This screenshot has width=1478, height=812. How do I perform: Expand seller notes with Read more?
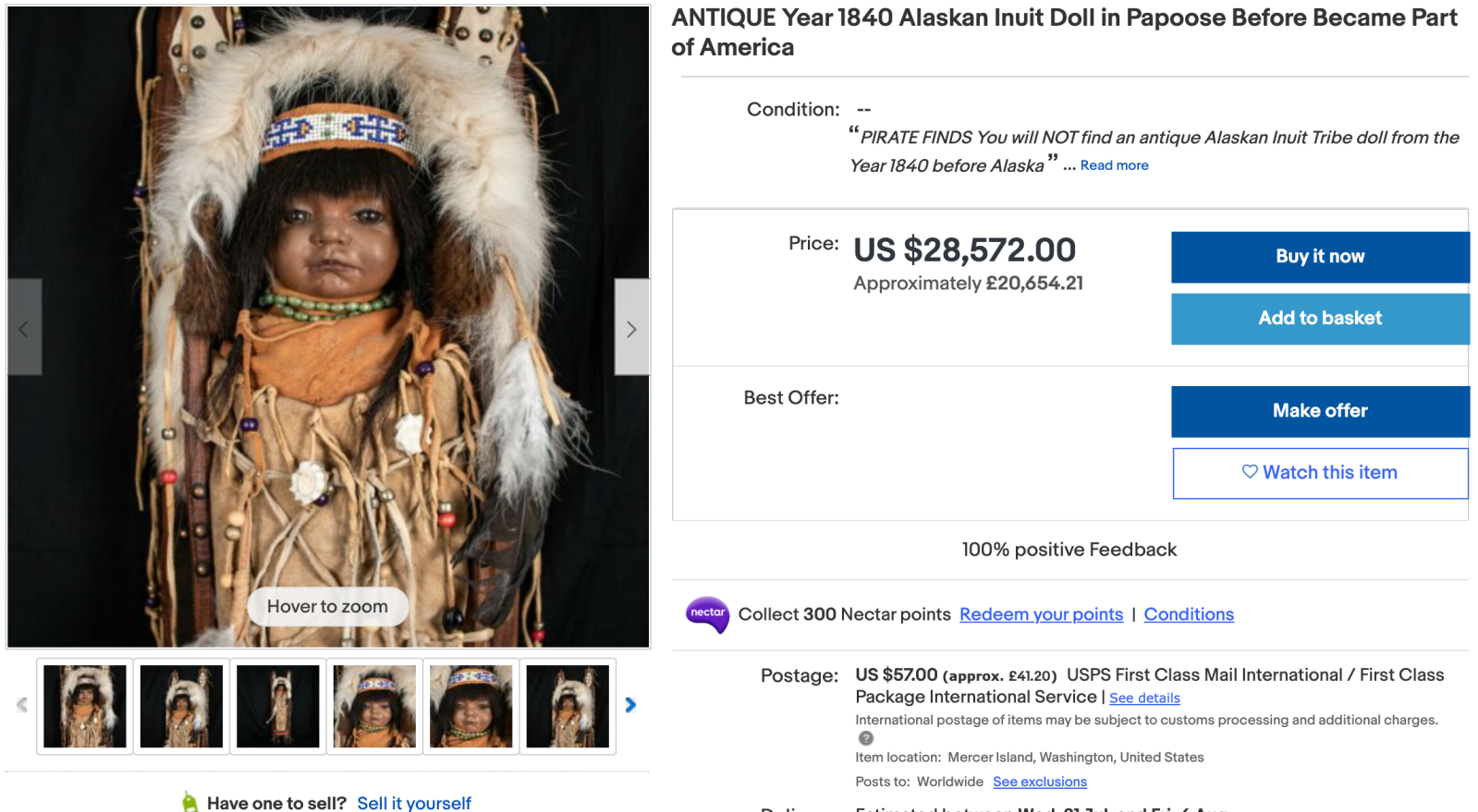(1114, 165)
